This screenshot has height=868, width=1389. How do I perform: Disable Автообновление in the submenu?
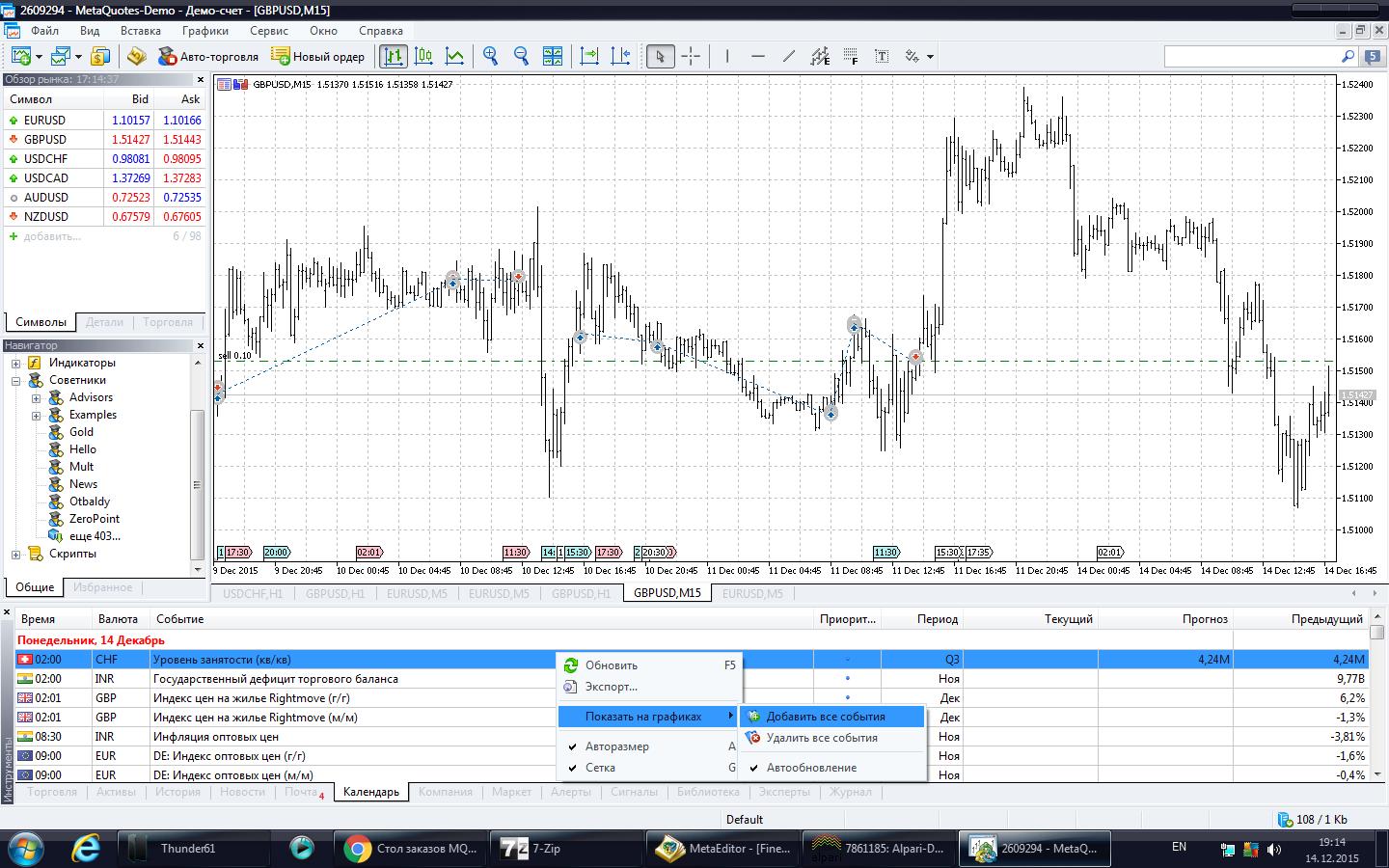pyautogui.click(x=810, y=768)
